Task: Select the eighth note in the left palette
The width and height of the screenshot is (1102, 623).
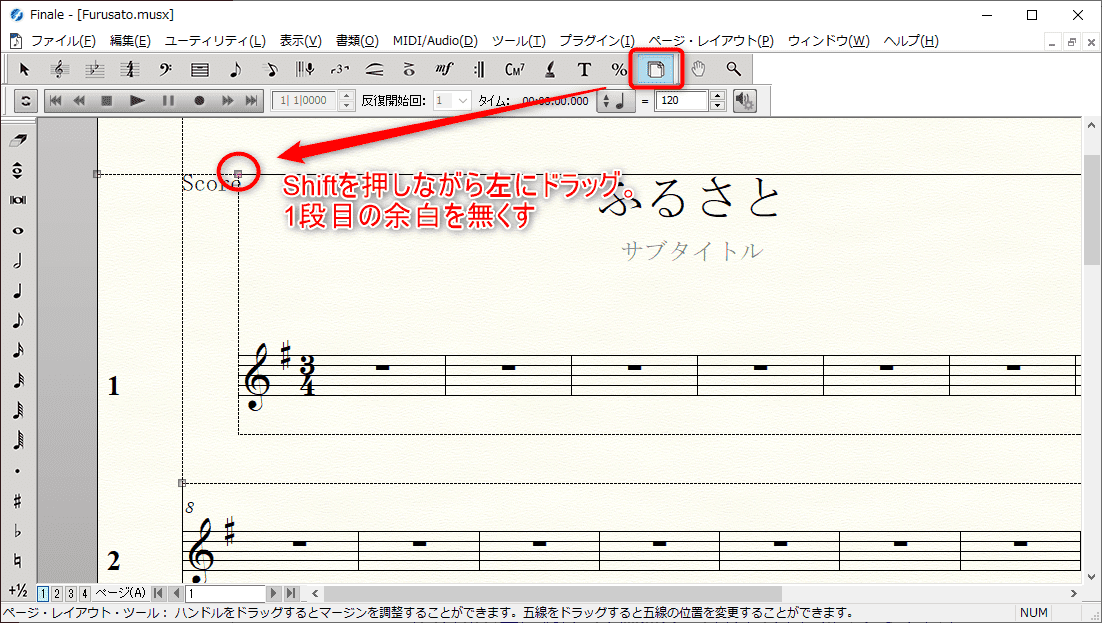Action: pos(18,320)
